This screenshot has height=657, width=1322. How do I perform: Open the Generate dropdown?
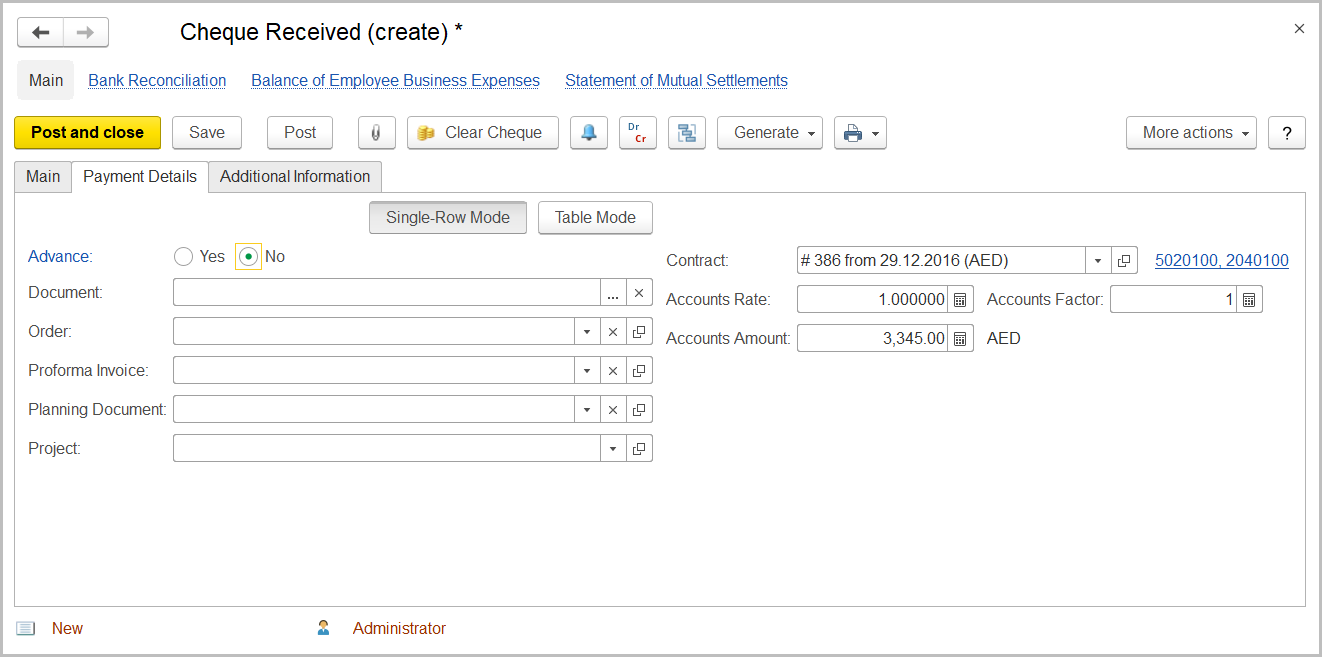click(x=769, y=132)
